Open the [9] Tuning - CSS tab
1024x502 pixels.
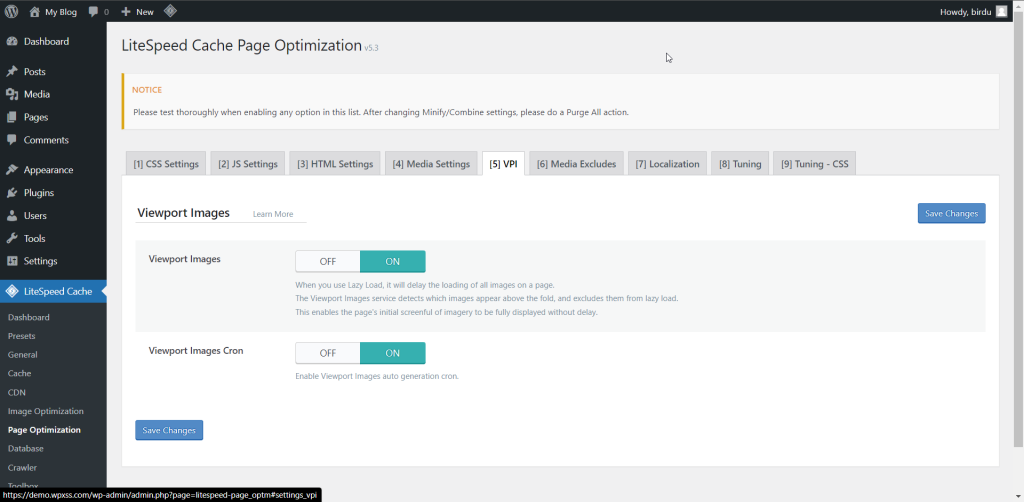pos(814,164)
